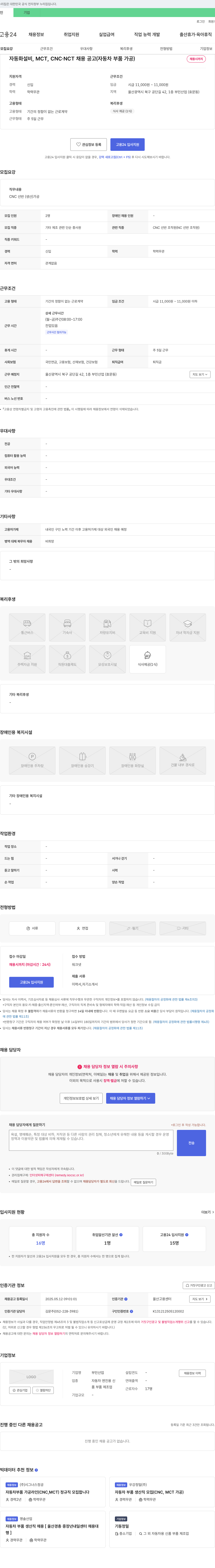Click the top 고용24 입사지원 button
The width and height of the screenshot is (215, 1568).
tap(127, 145)
